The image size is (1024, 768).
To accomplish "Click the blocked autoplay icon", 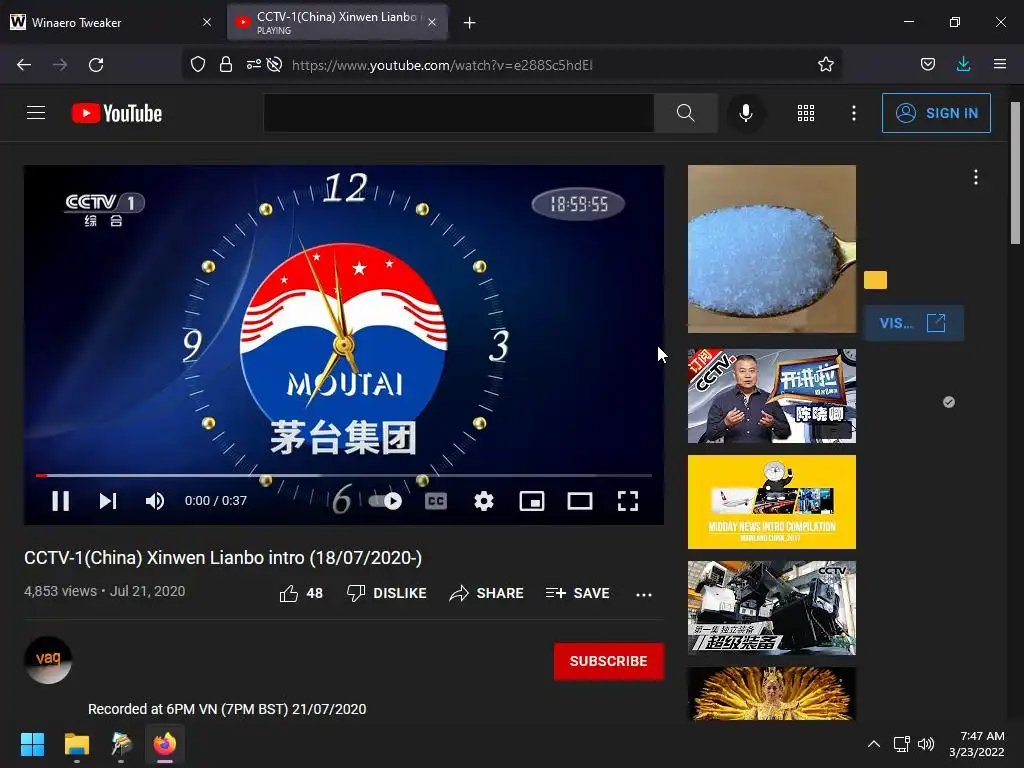I will [x=274, y=64].
